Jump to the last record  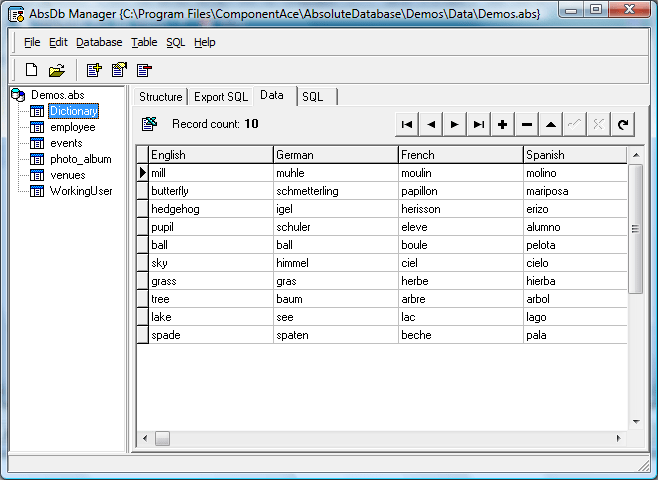tap(479, 124)
